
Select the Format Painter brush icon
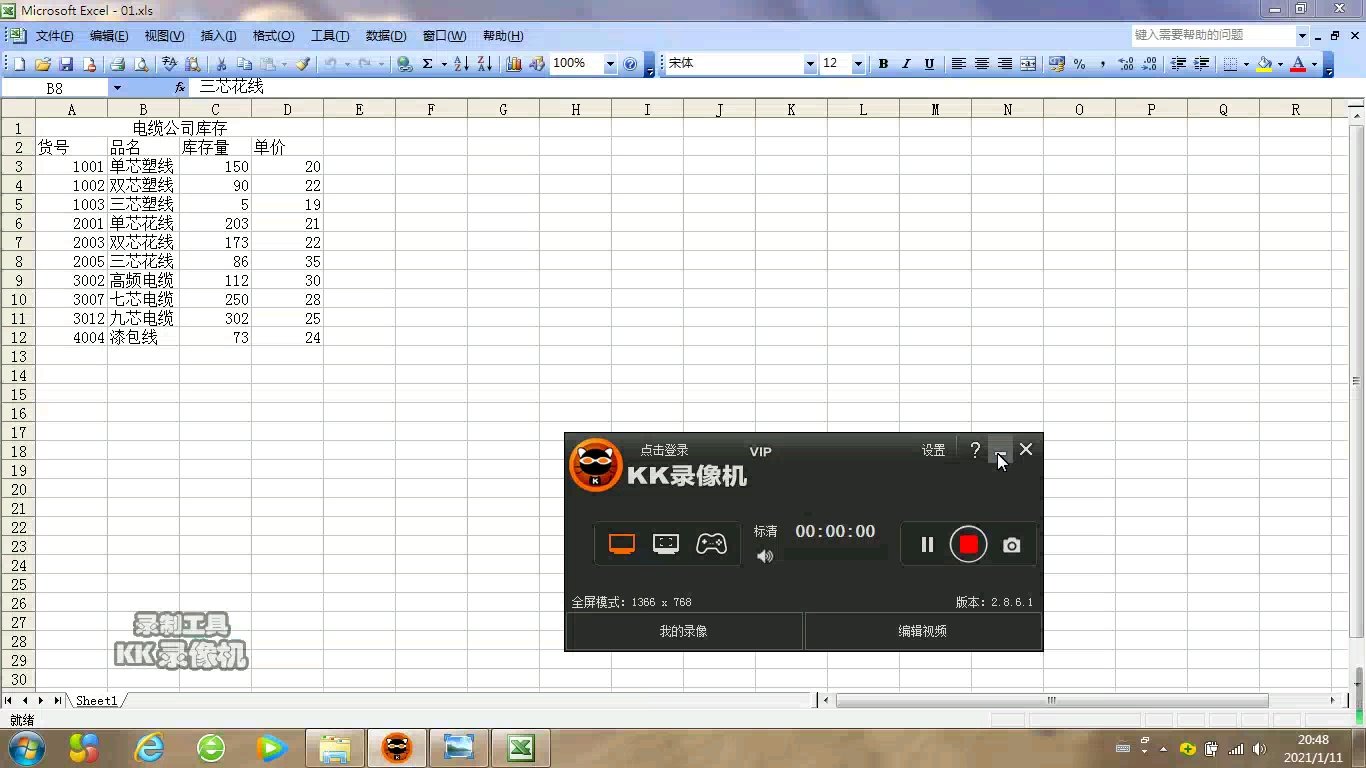coord(304,63)
